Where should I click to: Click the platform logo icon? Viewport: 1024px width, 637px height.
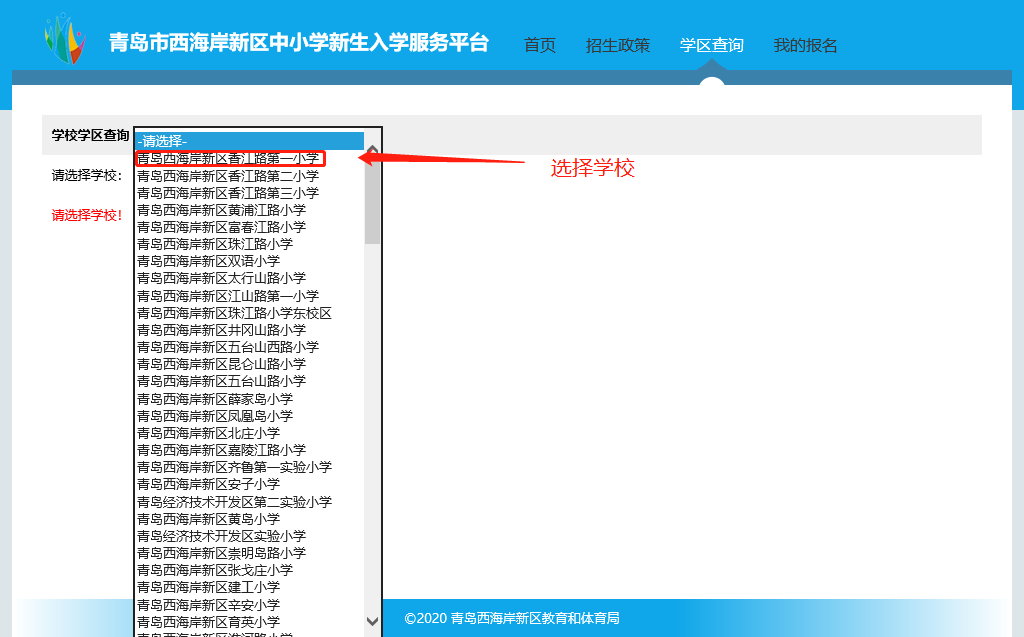coord(65,39)
